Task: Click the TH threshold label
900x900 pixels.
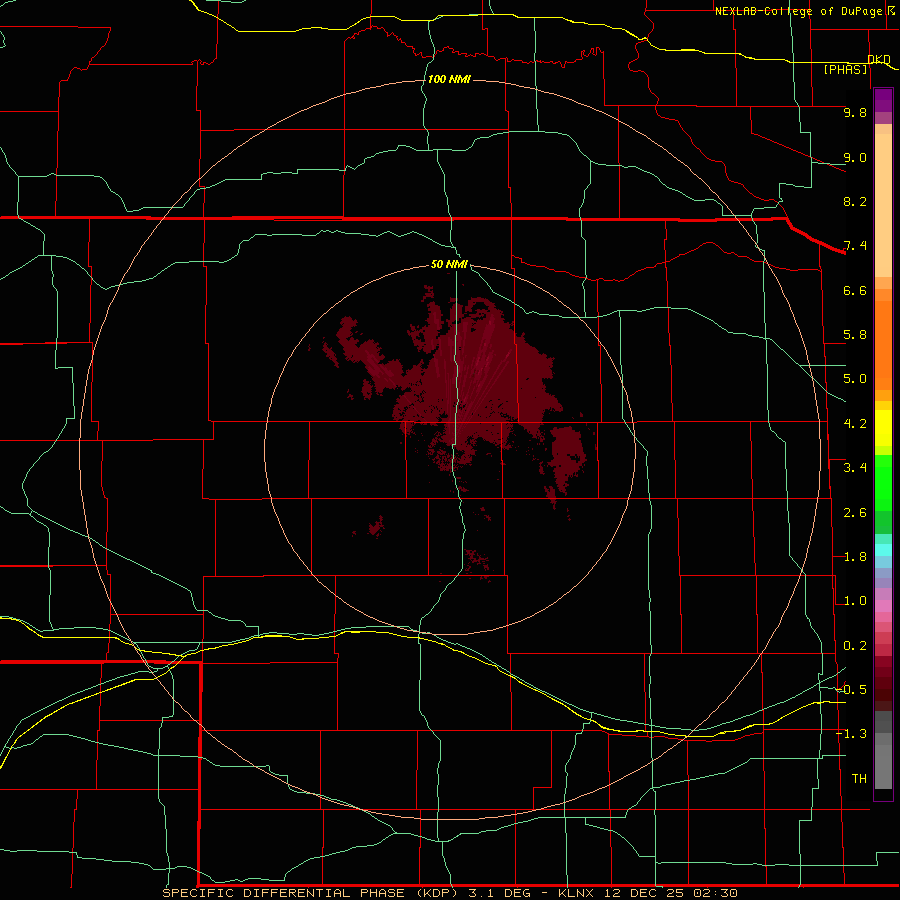Action: tap(859, 779)
